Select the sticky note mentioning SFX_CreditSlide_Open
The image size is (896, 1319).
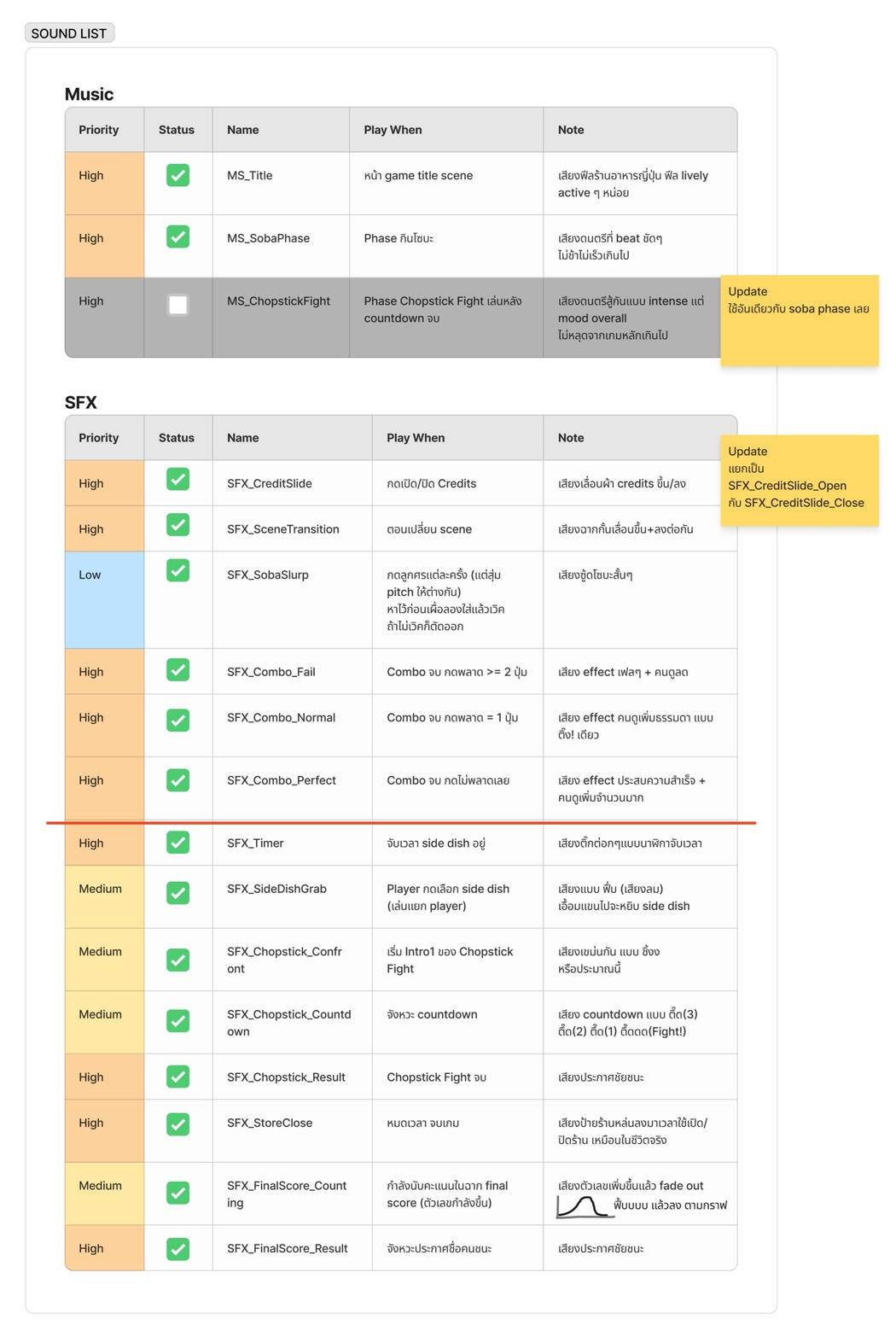[x=799, y=480]
